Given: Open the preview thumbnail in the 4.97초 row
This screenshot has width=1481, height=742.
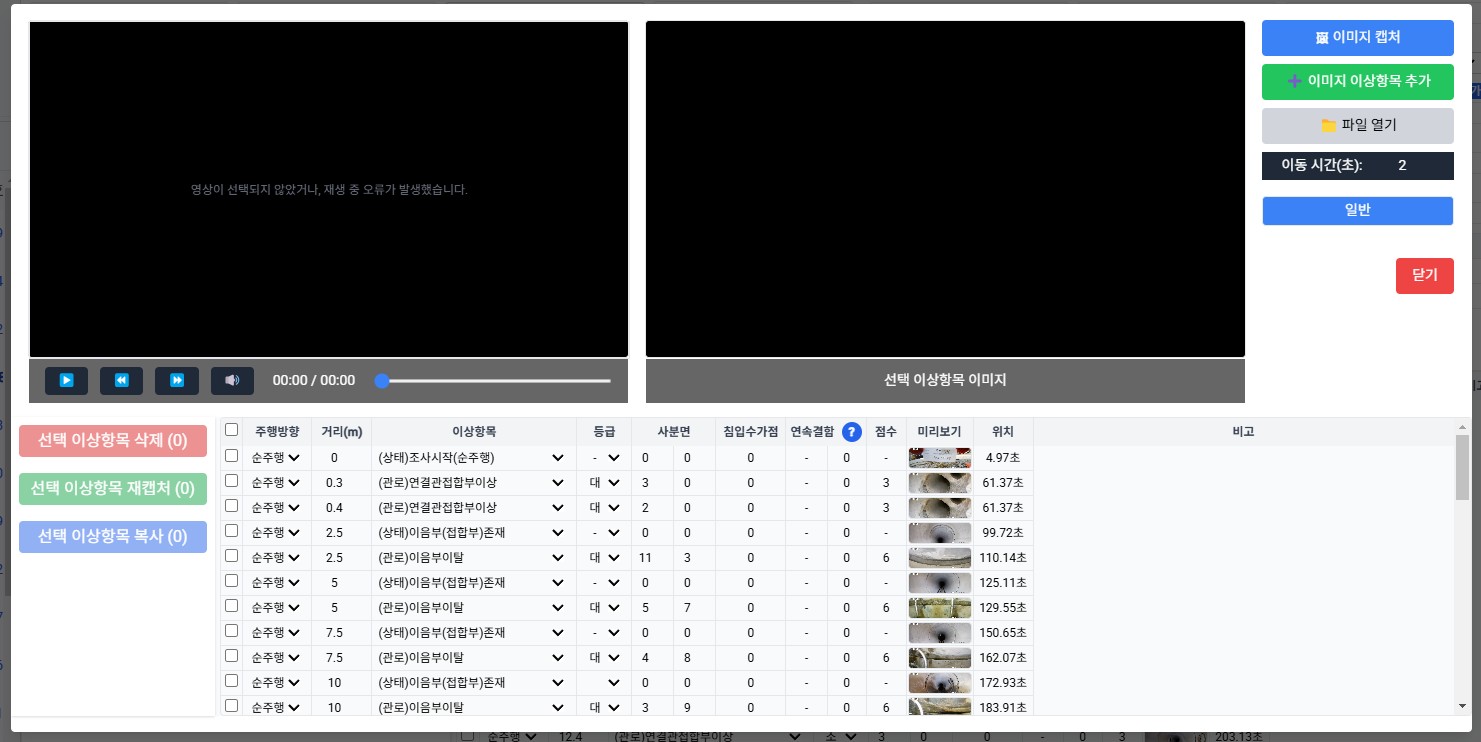Looking at the screenshot, I should [939, 458].
